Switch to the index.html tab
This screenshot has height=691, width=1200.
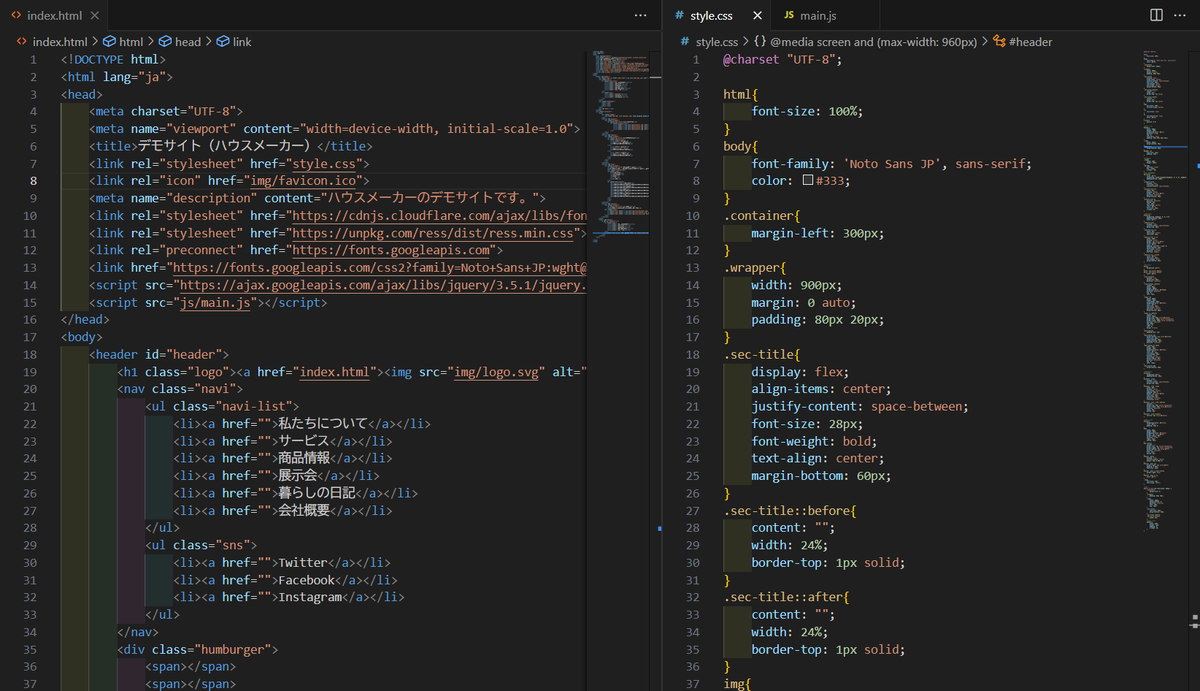point(55,16)
